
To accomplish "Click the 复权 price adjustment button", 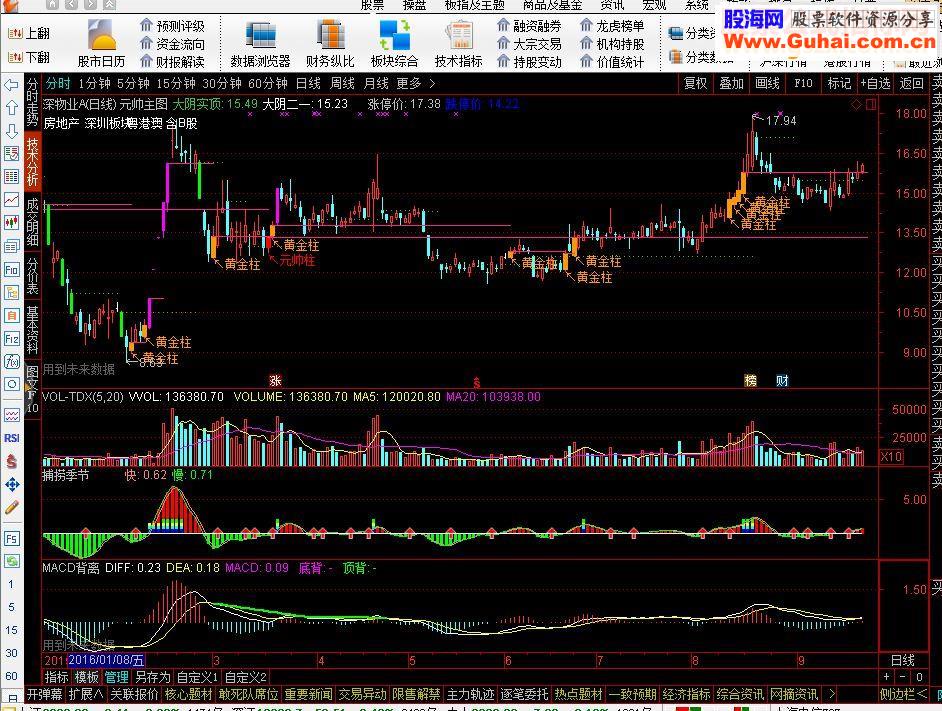I will [696, 84].
